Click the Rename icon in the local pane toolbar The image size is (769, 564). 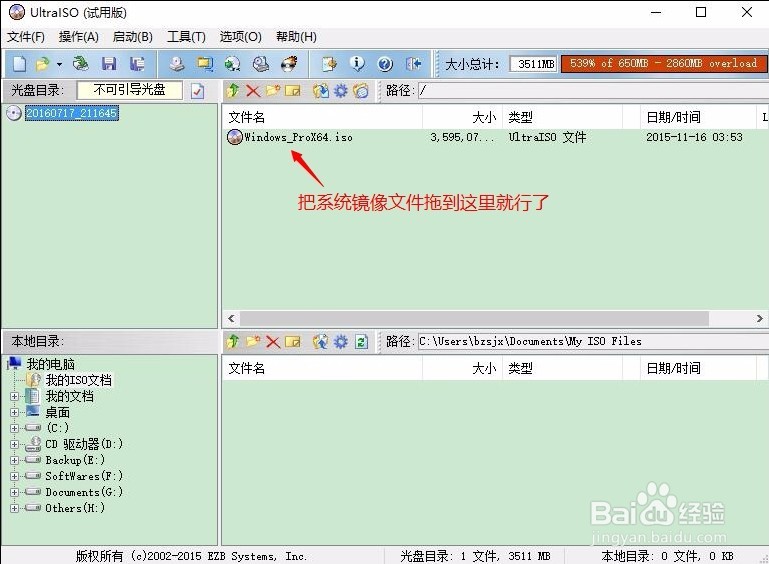[293, 341]
